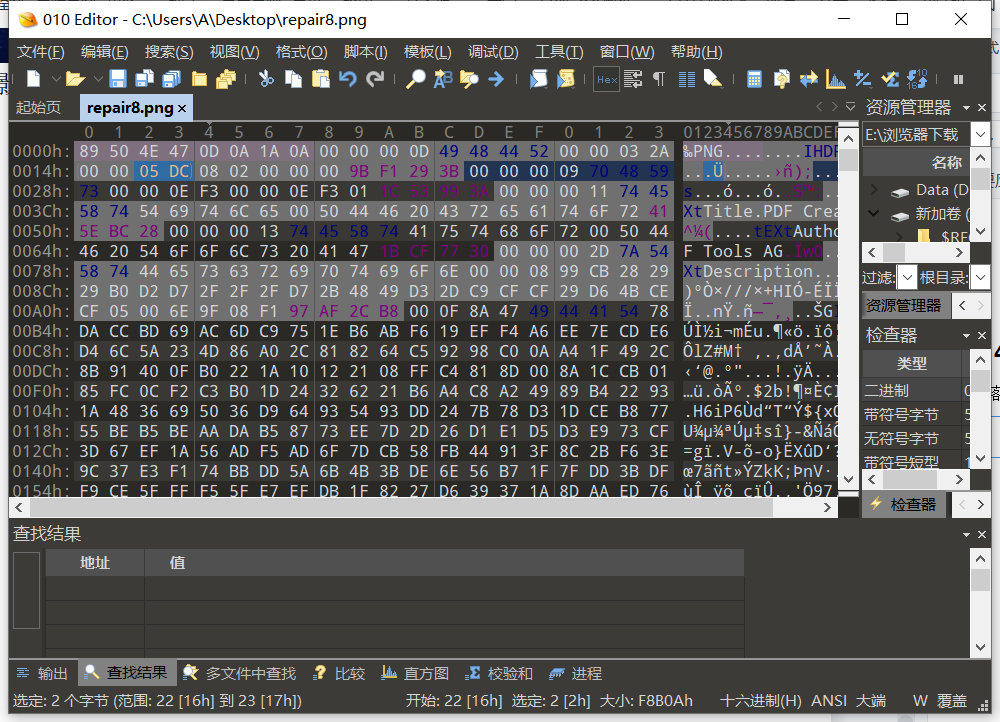This screenshot has height=722, width=1000.
Task: Expand the Open file dropdown arrow
Action: point(98,79)
